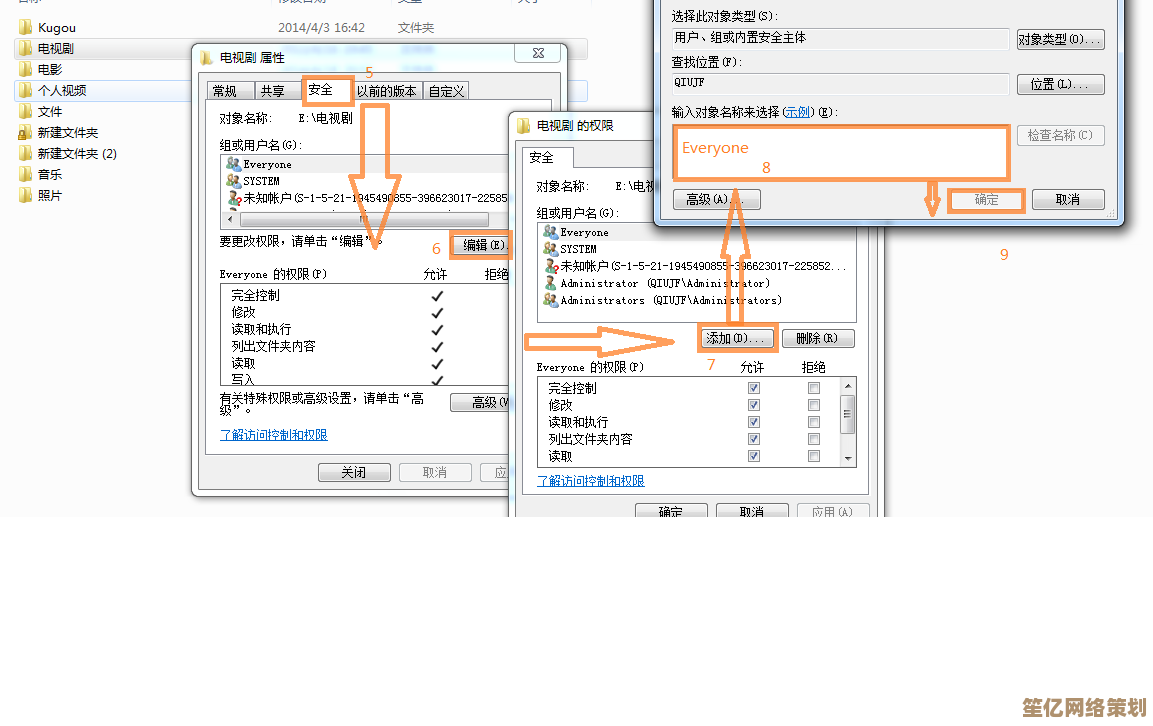The height and width of the screenshot is (726, 1153).
Task: Uncheck Allow for 读取和执行 permission
Action: pos(754,422)
